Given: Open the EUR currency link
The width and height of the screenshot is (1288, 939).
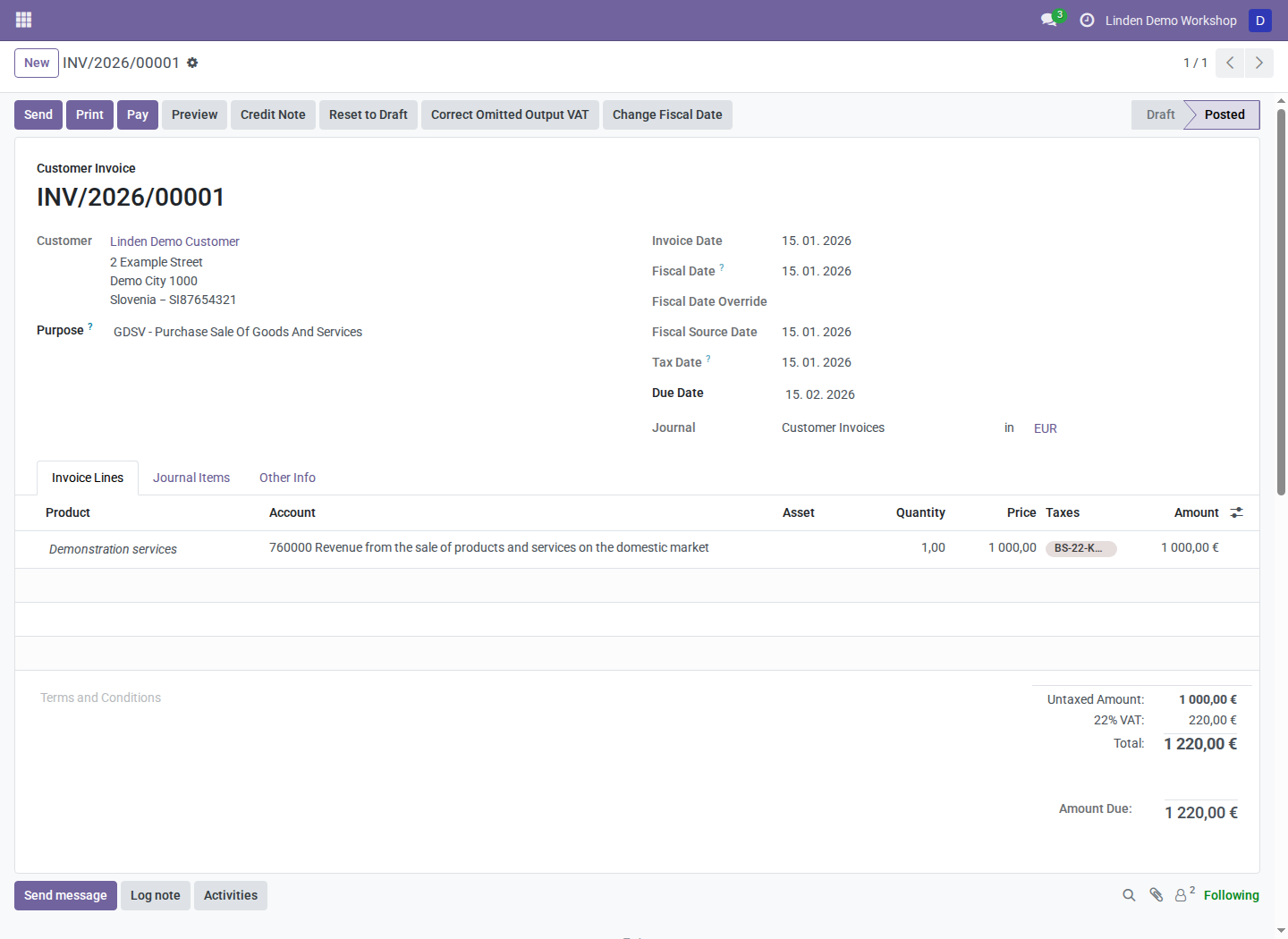Looking at the screenshot, I should click(x=1045, y=428).
